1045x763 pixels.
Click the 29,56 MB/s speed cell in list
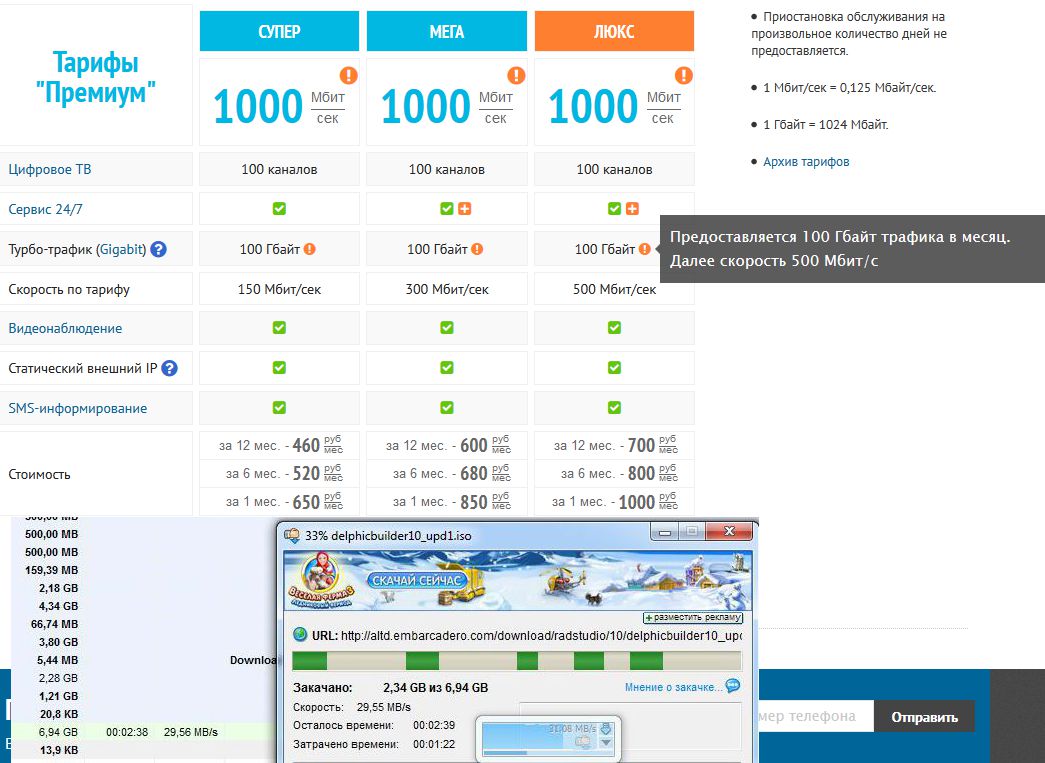(x=191, y=732)
